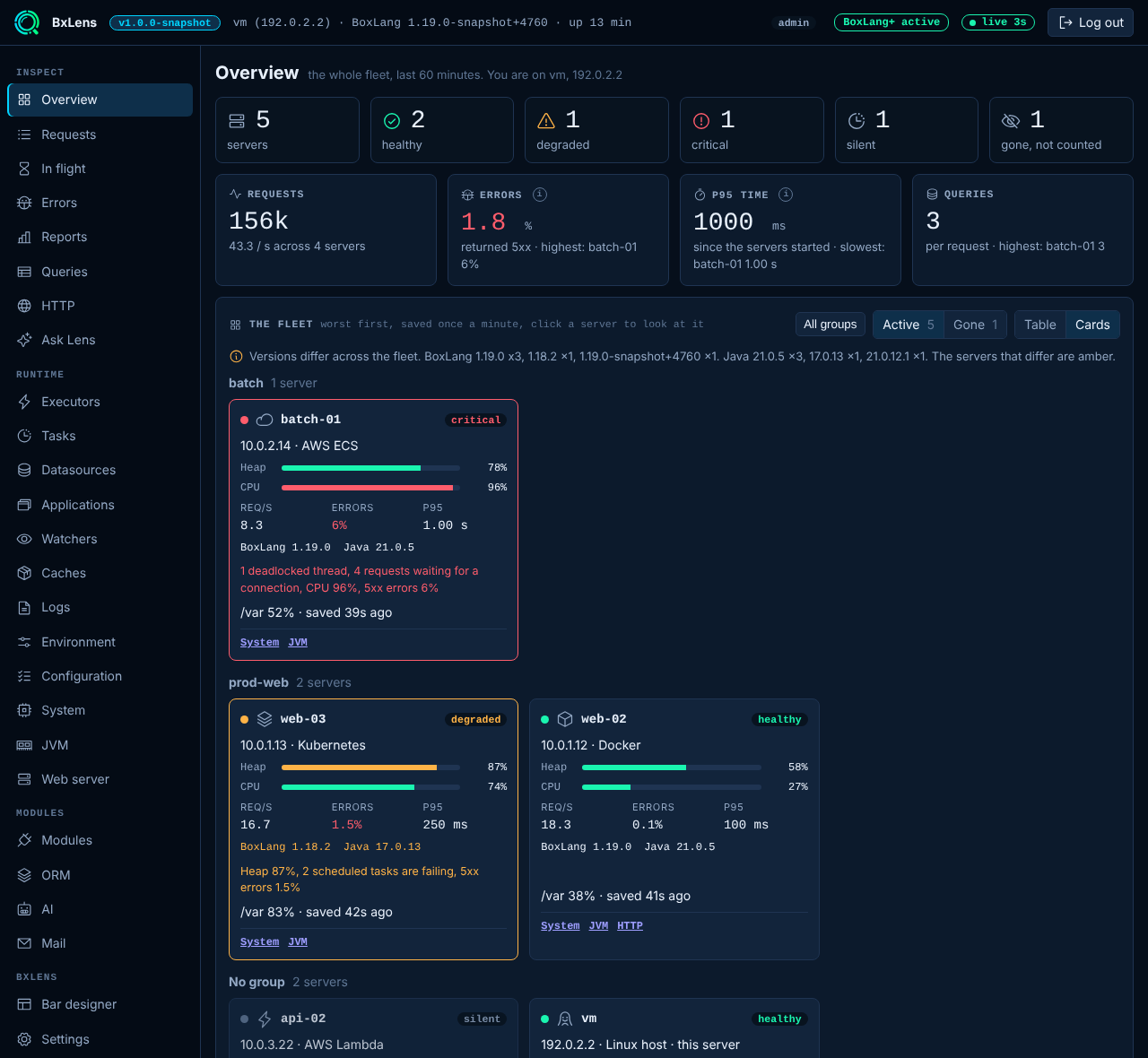Click the v1.0.0-snapshot version badge

point(165,22)
